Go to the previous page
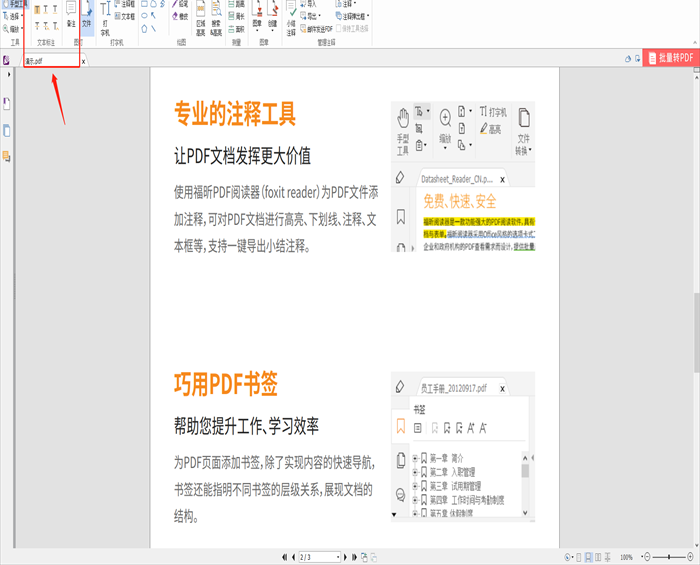 [x=293, y=557]
